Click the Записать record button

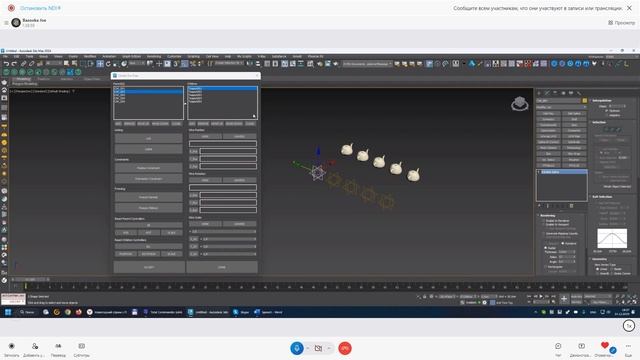11,349
